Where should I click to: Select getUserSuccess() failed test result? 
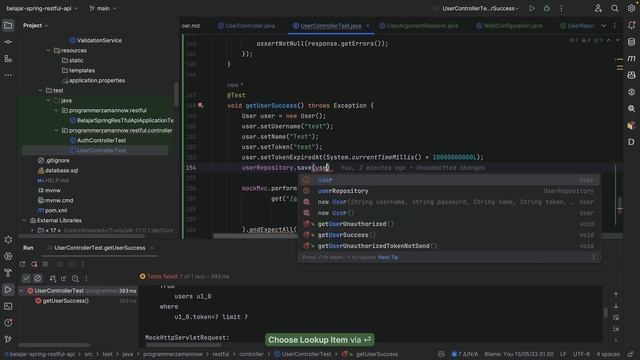click(62, 301)
